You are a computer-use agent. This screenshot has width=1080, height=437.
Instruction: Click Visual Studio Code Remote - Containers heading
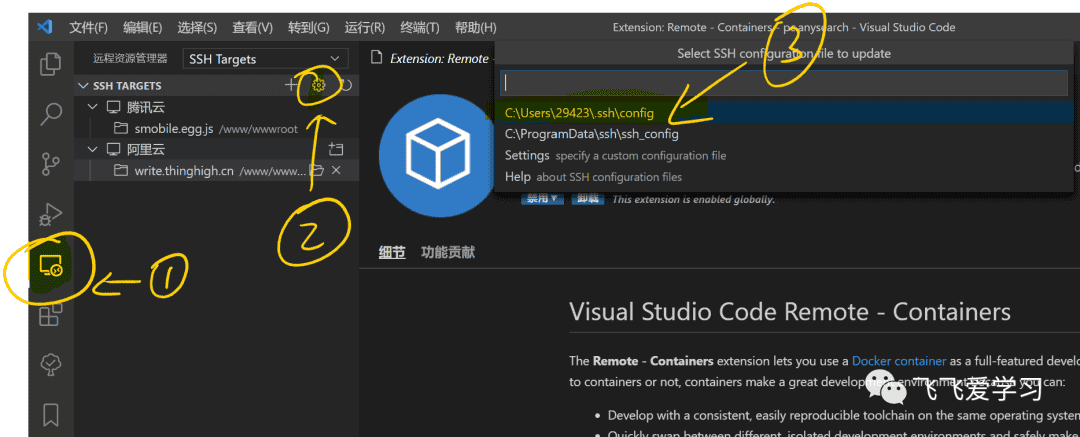(789, 312)
